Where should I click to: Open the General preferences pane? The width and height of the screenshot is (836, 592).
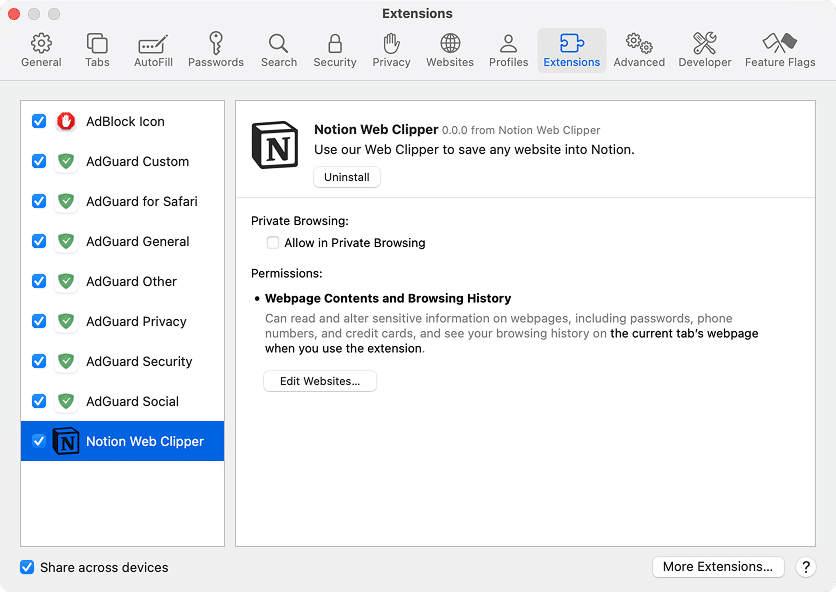tap(41, 51)
